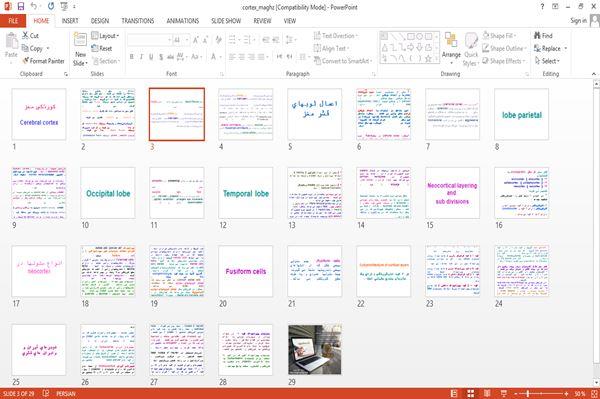Click the zoom slider handle
Viewport: 600px width, 399px height.
pyautogui.click(x=528, y=393)
